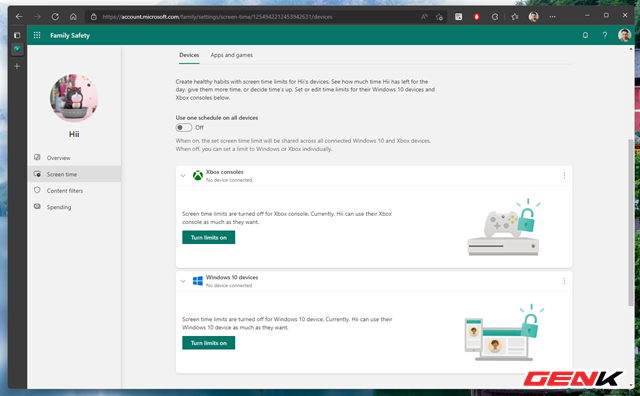640x396 pixels.
Task: Open Overview in sidebar
Action: 74,158
